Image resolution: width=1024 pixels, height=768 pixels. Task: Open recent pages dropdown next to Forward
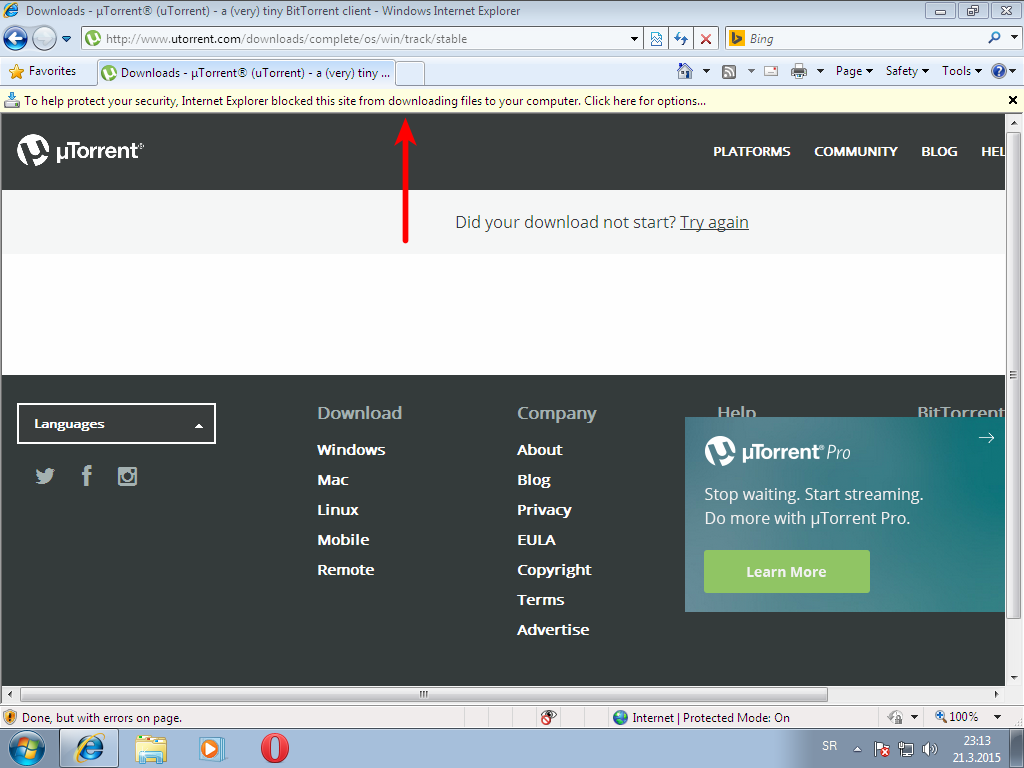(66, 39)
